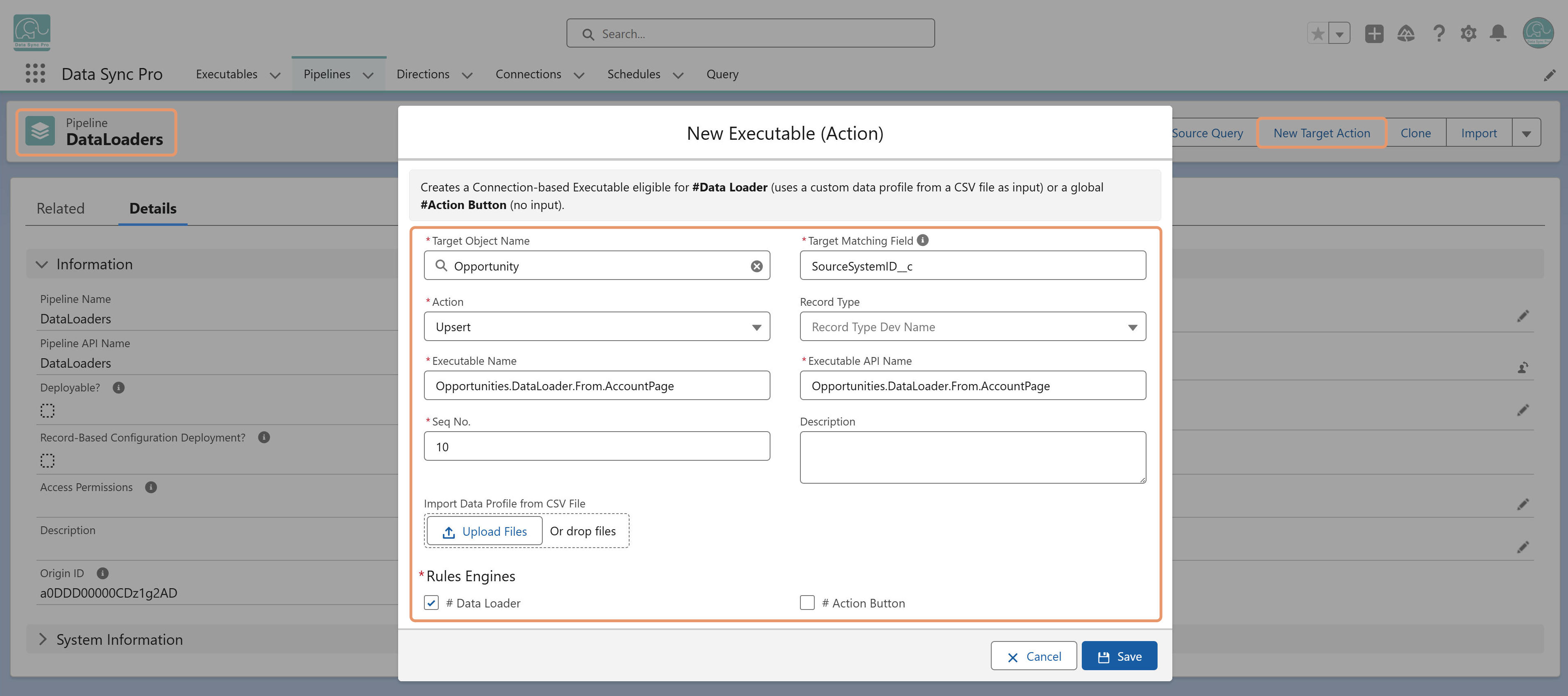Expand the Schedules nav menu chevron
This screenshot has width=1568, height=696.
tap(678, 75)
